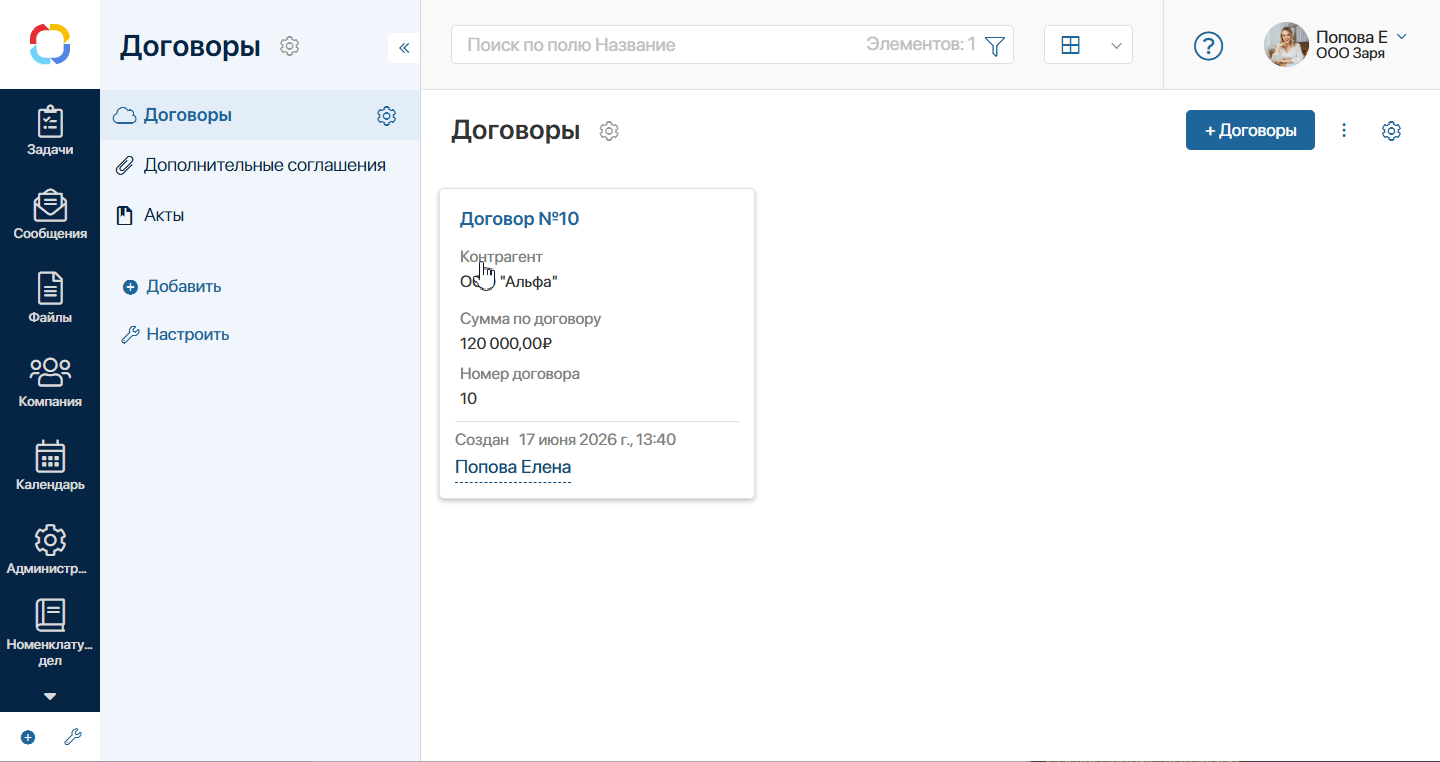Select Договоры in the left navigation
Image resolution: width=1440 pixels, height=762 pixels.
click(x=188, y=115)
